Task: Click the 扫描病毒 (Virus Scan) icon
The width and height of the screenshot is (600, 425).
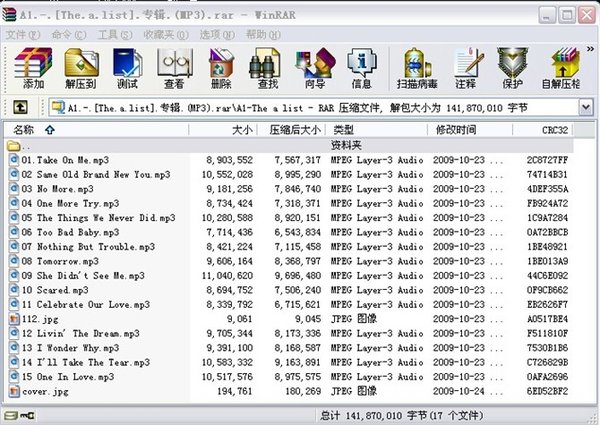Action: tap(417, 68)
